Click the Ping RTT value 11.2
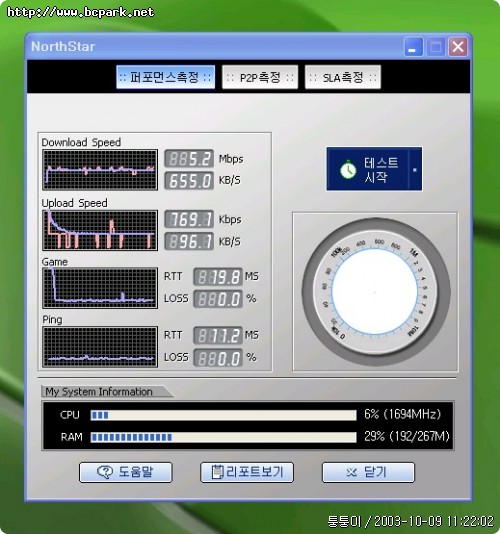 (218, 335)
